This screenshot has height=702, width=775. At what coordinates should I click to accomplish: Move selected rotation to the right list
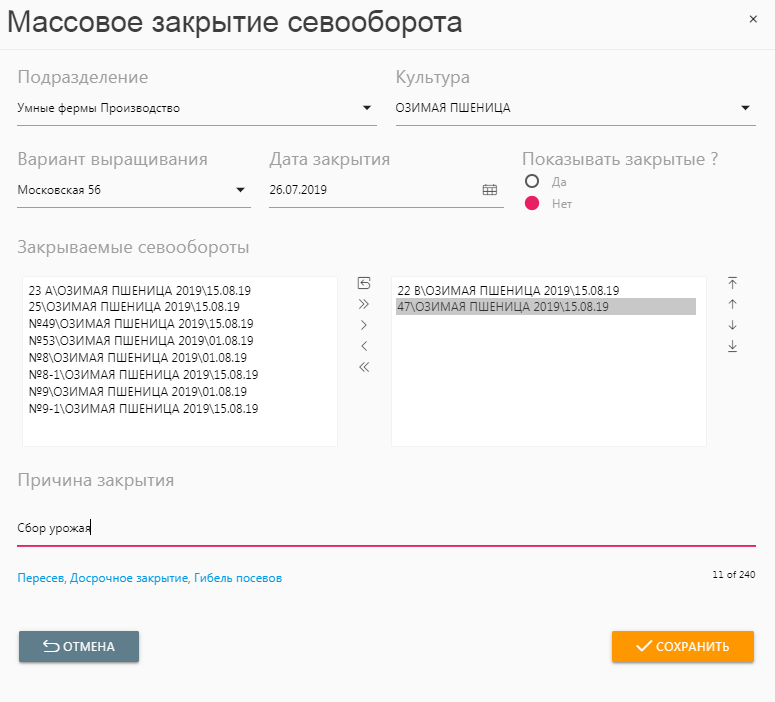point(364,325)
